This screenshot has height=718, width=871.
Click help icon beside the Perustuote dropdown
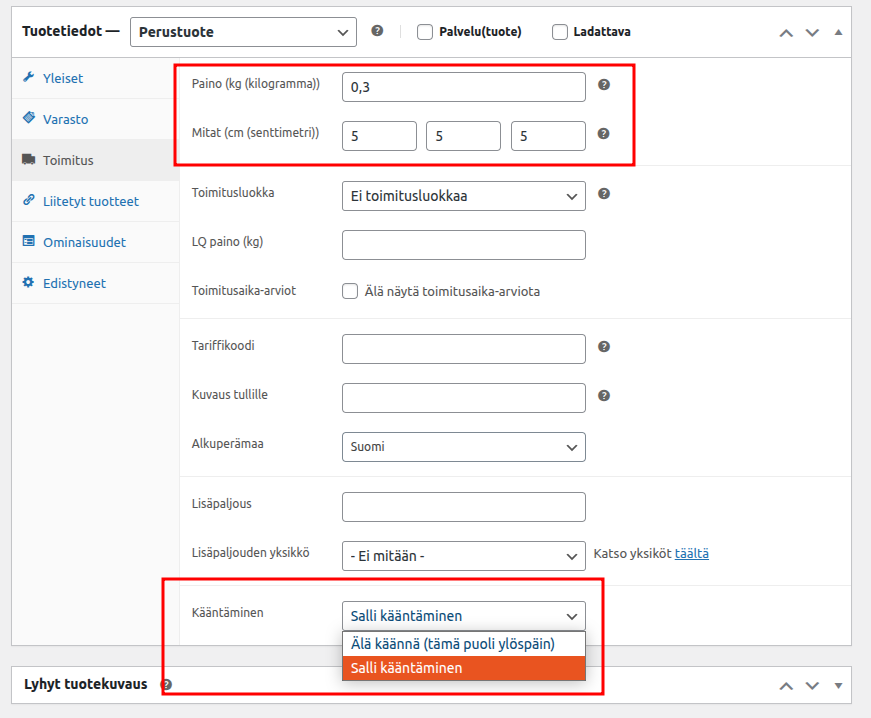click(377, 31)
